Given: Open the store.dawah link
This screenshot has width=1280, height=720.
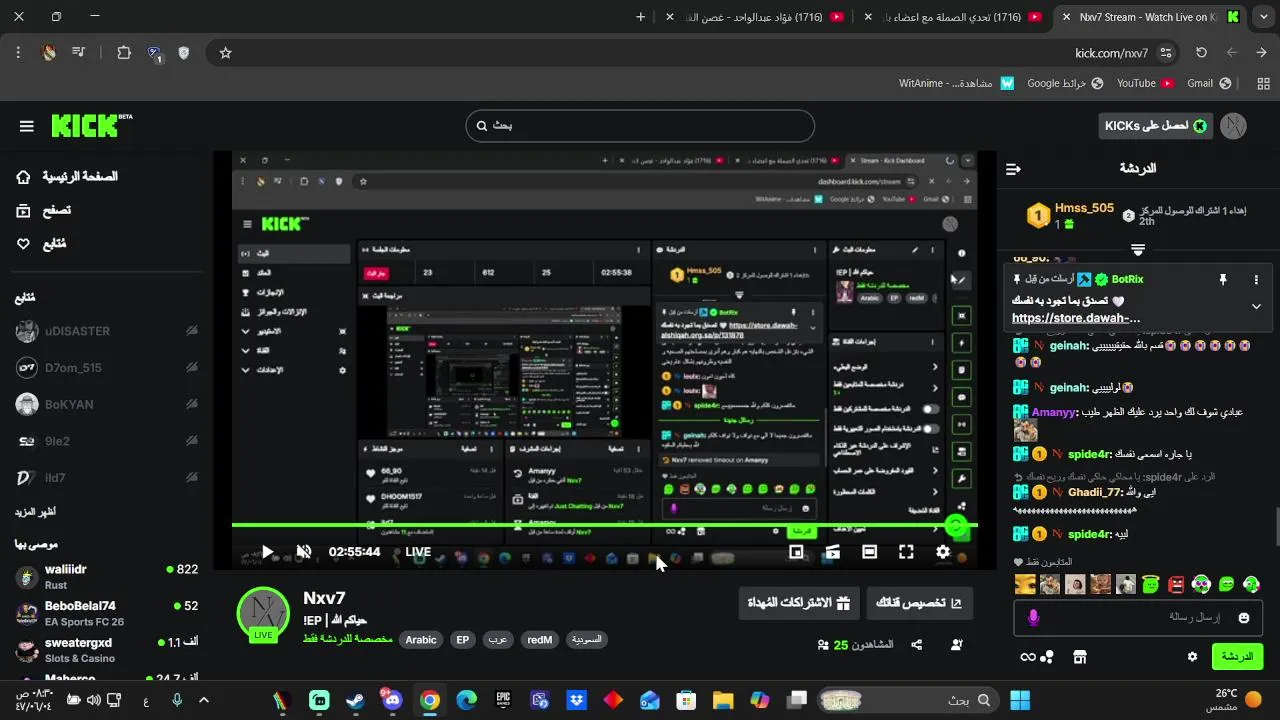Looking at the screenshot, I should 1076,318.
